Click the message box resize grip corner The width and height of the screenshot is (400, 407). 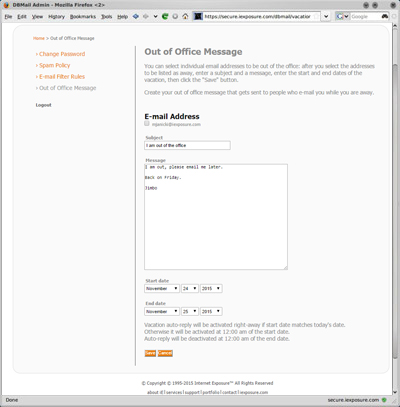tap(285, 267)
